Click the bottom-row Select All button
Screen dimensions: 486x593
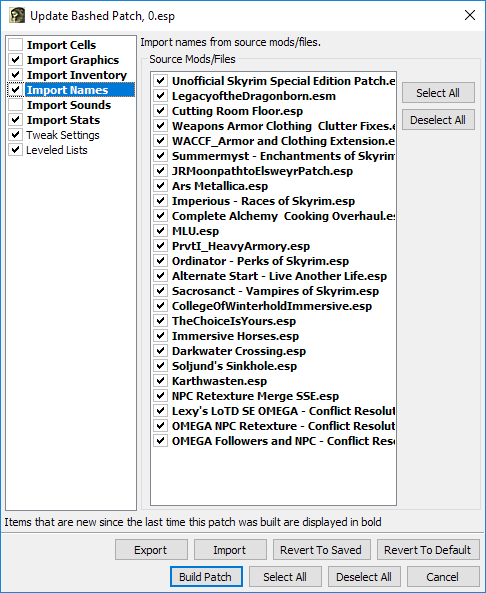(285, 577)
